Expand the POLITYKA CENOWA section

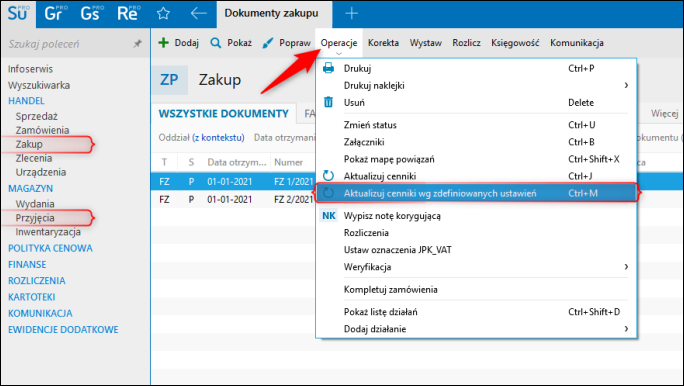point(50,248)
